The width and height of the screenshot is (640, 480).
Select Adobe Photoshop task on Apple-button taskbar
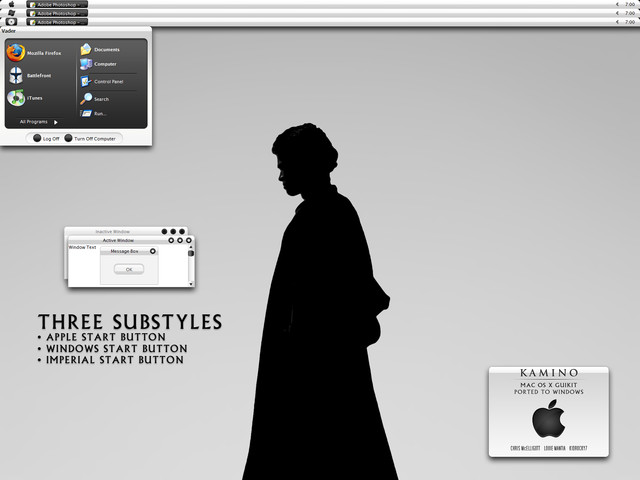pos(57,4)
